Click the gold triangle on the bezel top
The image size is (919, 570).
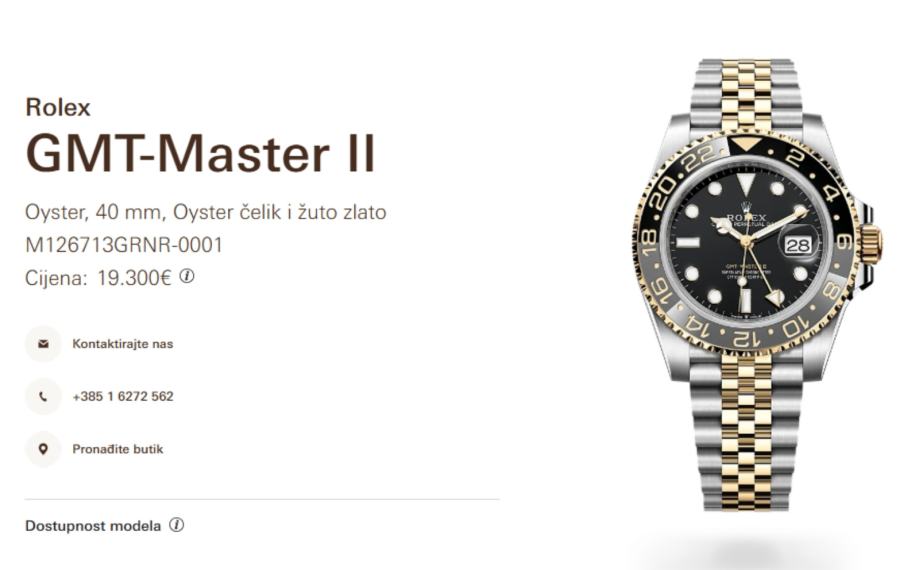(746, 144)
